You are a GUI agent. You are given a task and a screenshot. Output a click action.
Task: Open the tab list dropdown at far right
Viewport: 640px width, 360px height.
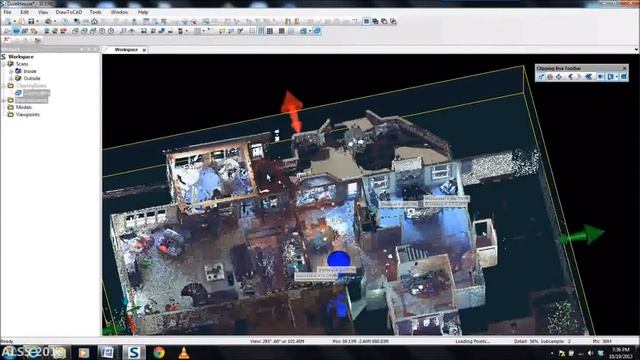click(636, 49)
